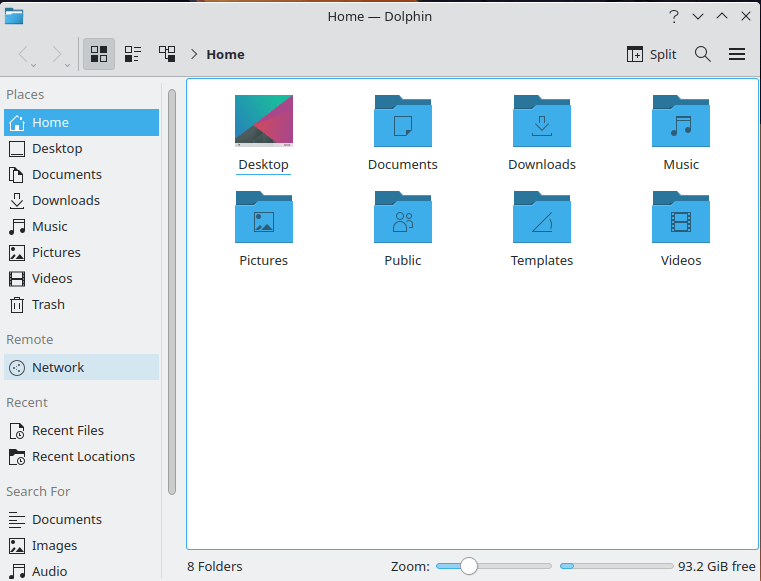Open Trash in Places sidebar
The width and height of the screenshot is (761, 581).
click(x=82, y=304)
